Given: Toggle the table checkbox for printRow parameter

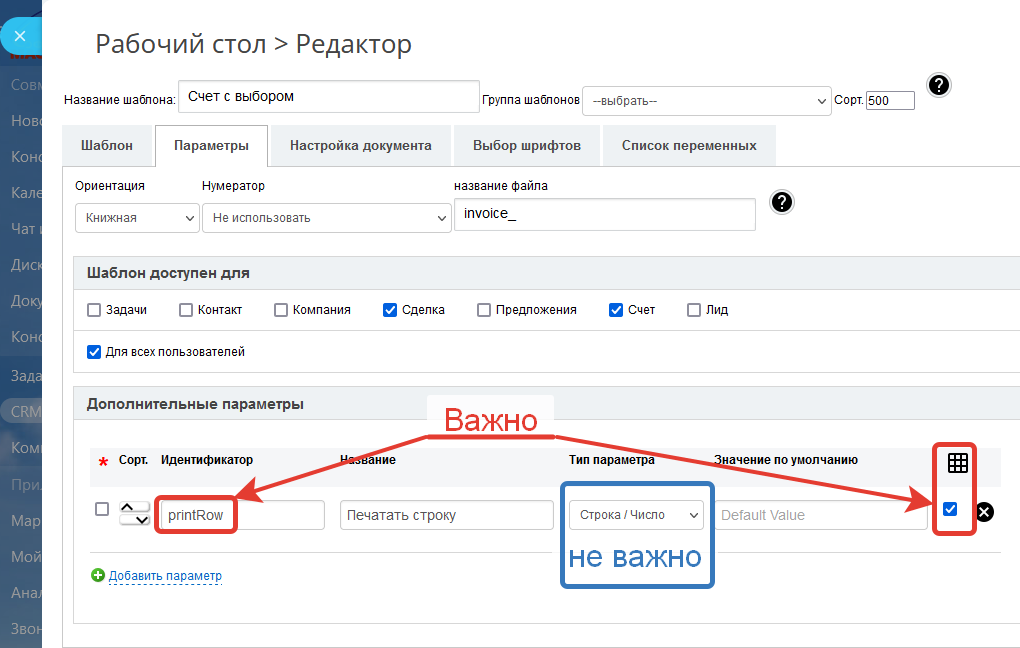Looking at the screenshot, I should pos(950,509).
